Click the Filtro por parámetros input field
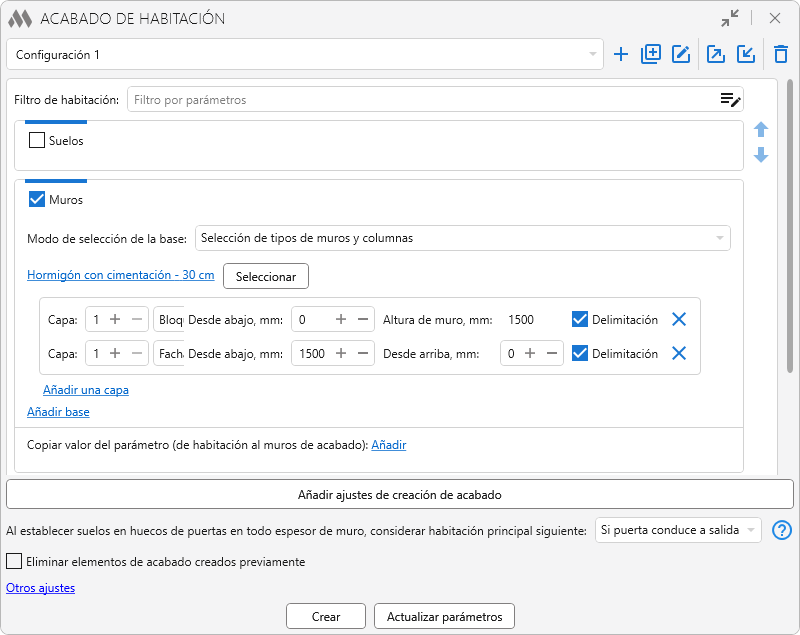Screen dimensions: 800x635 click(x=420, y=100)
